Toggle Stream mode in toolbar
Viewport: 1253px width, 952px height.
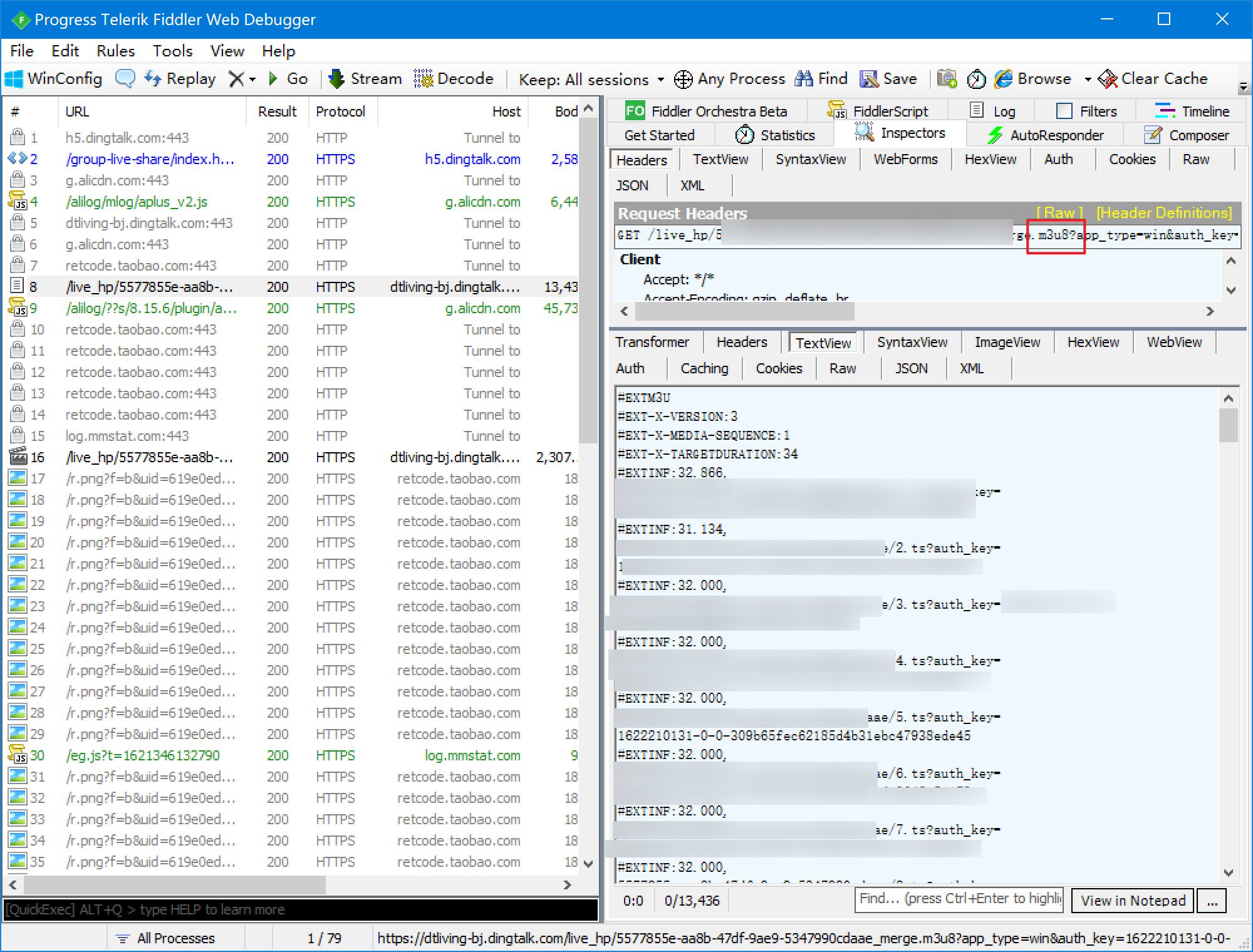(365, 79)
